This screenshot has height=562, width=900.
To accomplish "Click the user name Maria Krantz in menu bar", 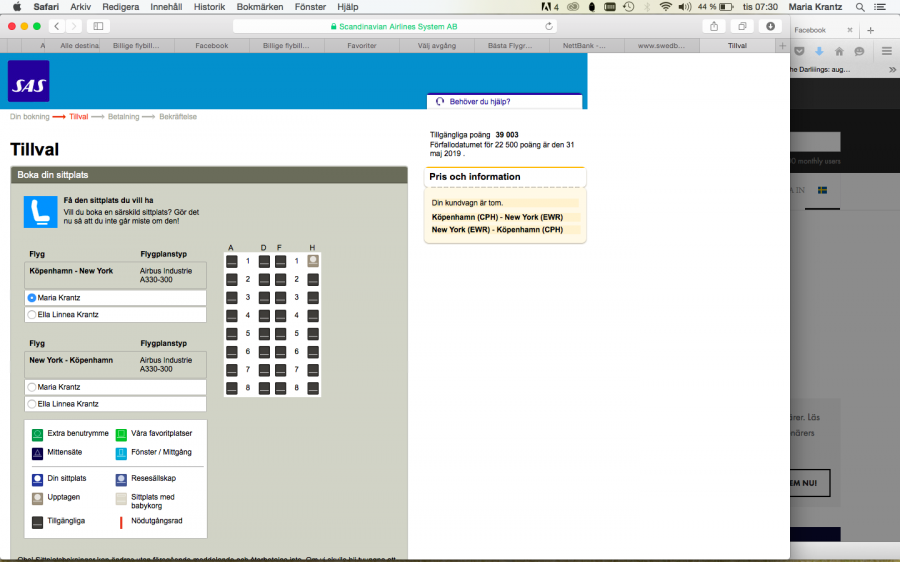I will click(815, 7).
